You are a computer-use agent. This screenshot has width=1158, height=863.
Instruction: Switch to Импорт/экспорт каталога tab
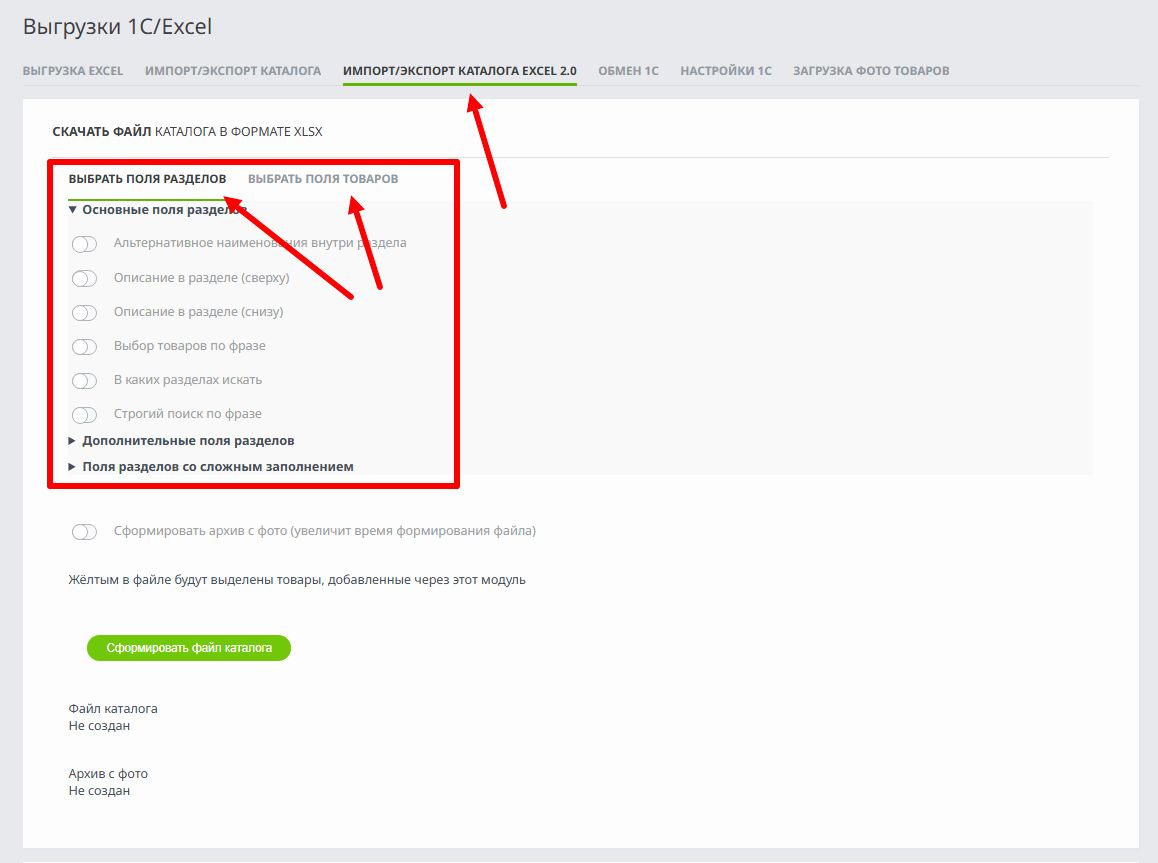click(x=233, y=71)
